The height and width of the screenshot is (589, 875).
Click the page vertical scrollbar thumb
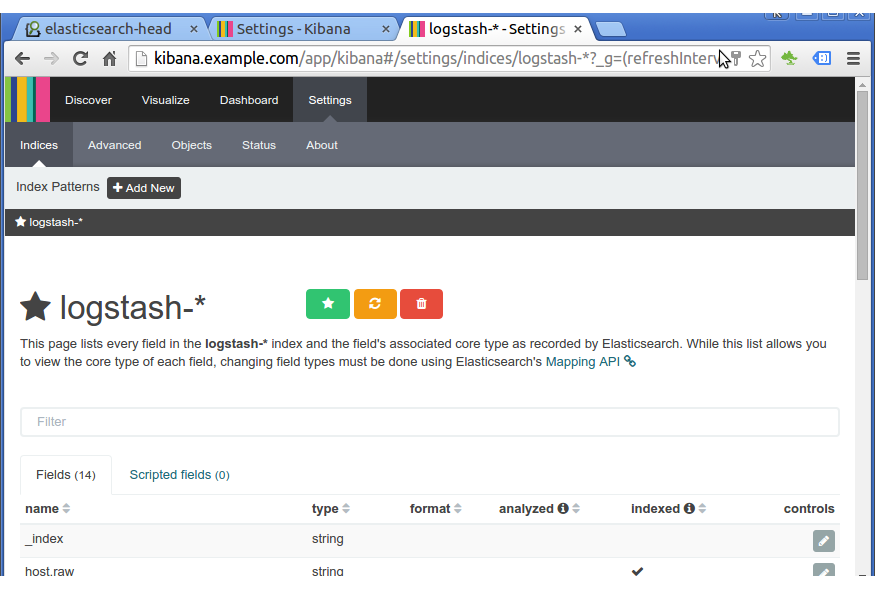pyautogui.click(x=862, y=185)
